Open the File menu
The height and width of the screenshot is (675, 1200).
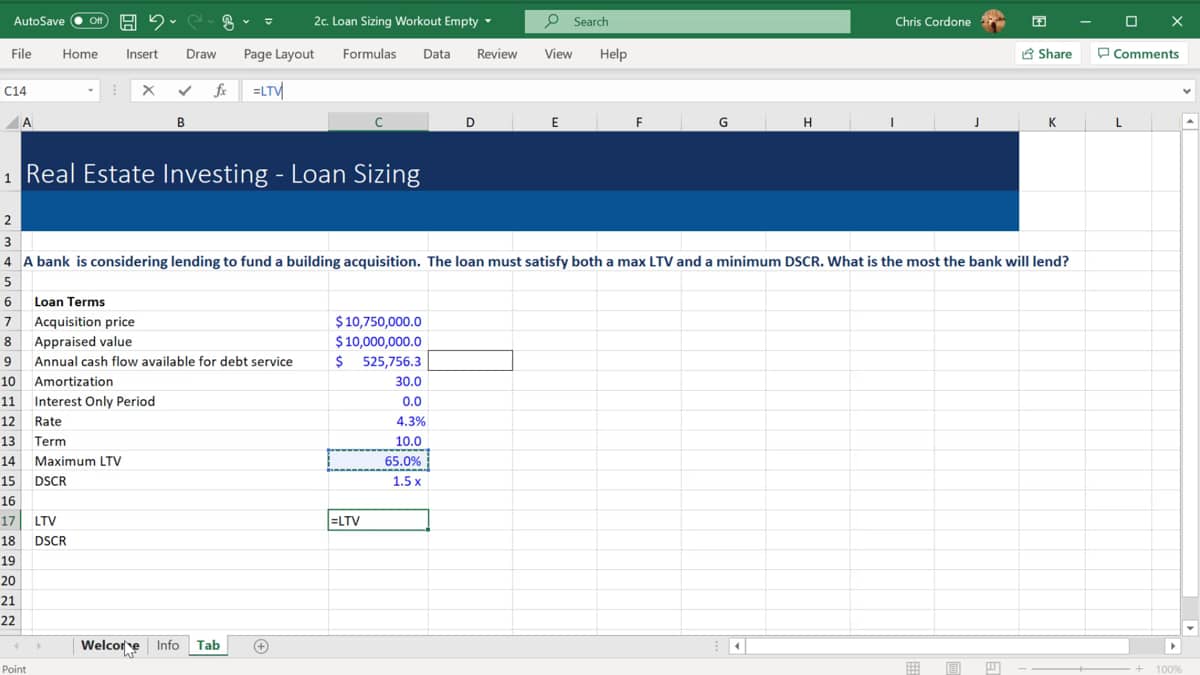[x=21, y=54]
